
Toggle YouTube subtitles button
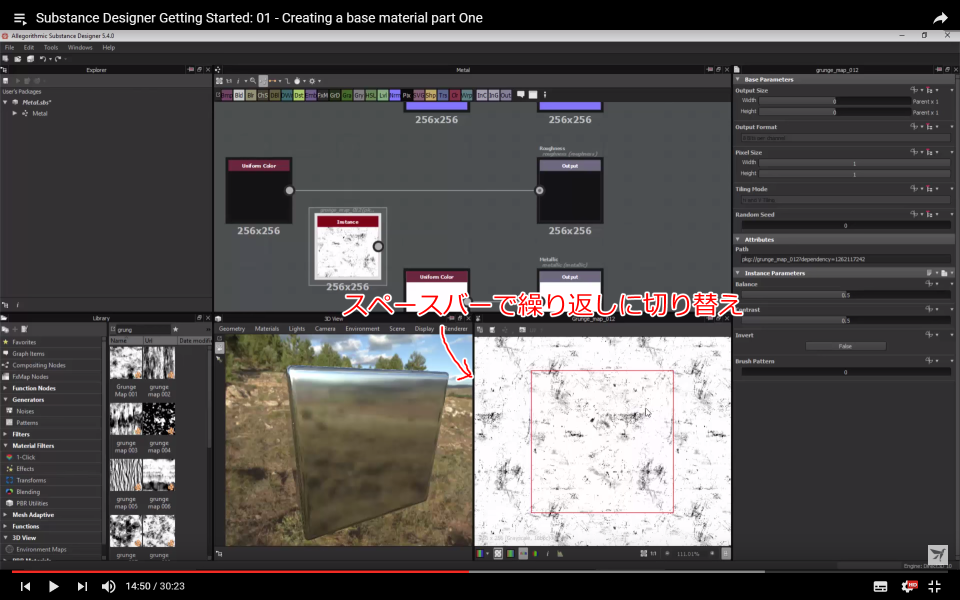880,587
